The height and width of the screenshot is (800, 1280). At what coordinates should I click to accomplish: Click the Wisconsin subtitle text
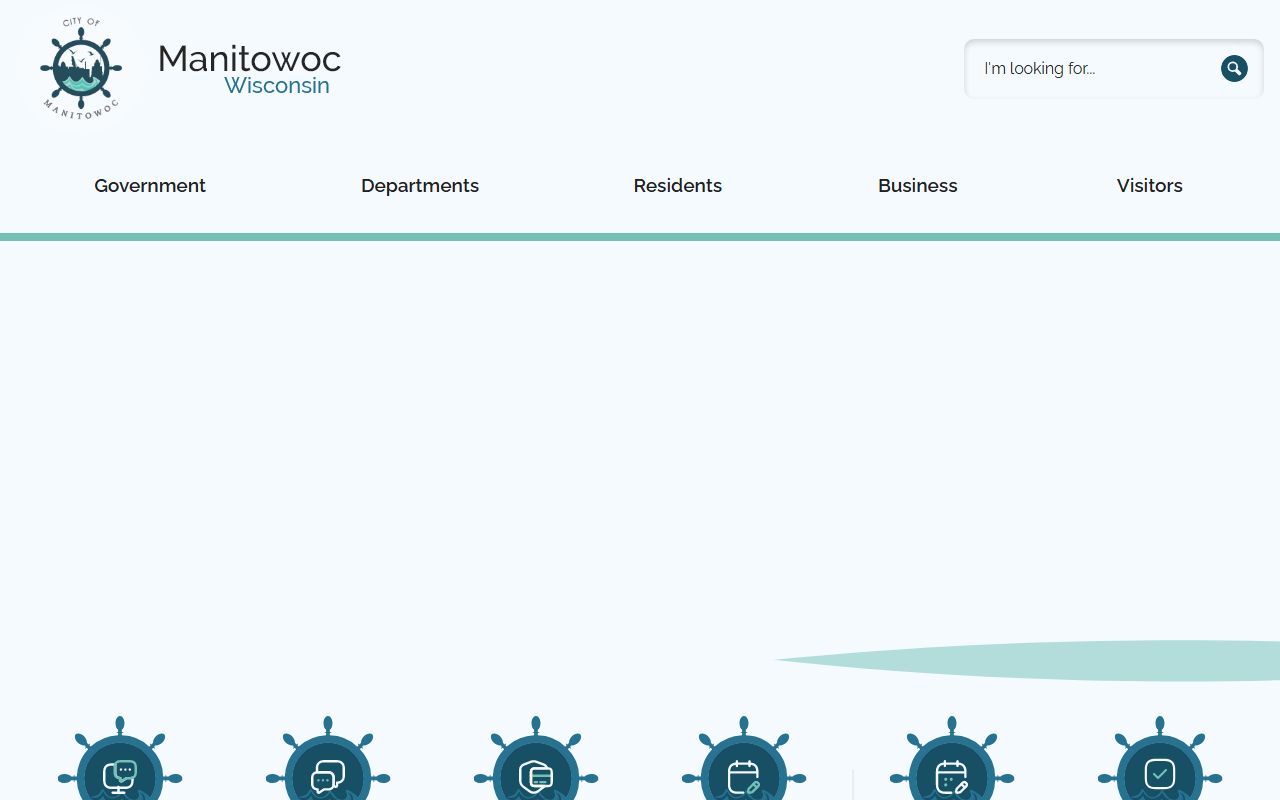click(277, 85)
